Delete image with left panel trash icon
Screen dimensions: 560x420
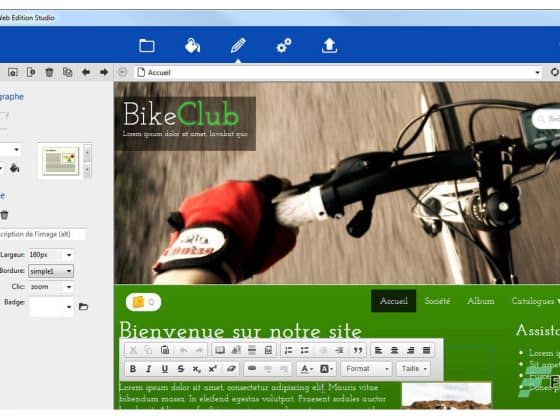4,215
